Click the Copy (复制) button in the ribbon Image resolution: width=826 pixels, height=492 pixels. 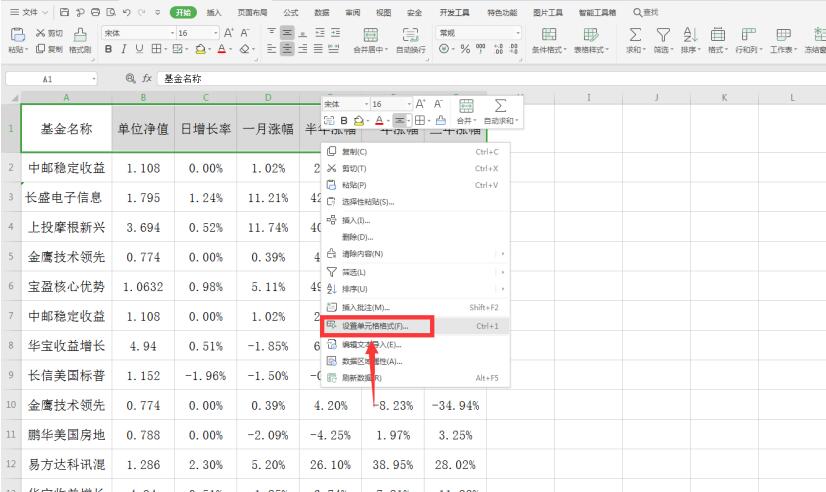(x=49, y=49)
